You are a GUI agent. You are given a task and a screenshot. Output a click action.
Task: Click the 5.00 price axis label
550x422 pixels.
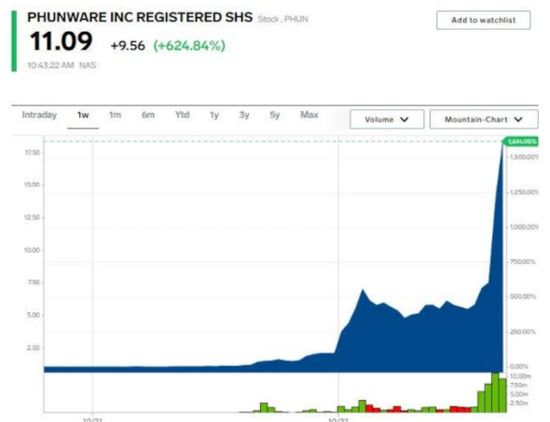(33, 315)
